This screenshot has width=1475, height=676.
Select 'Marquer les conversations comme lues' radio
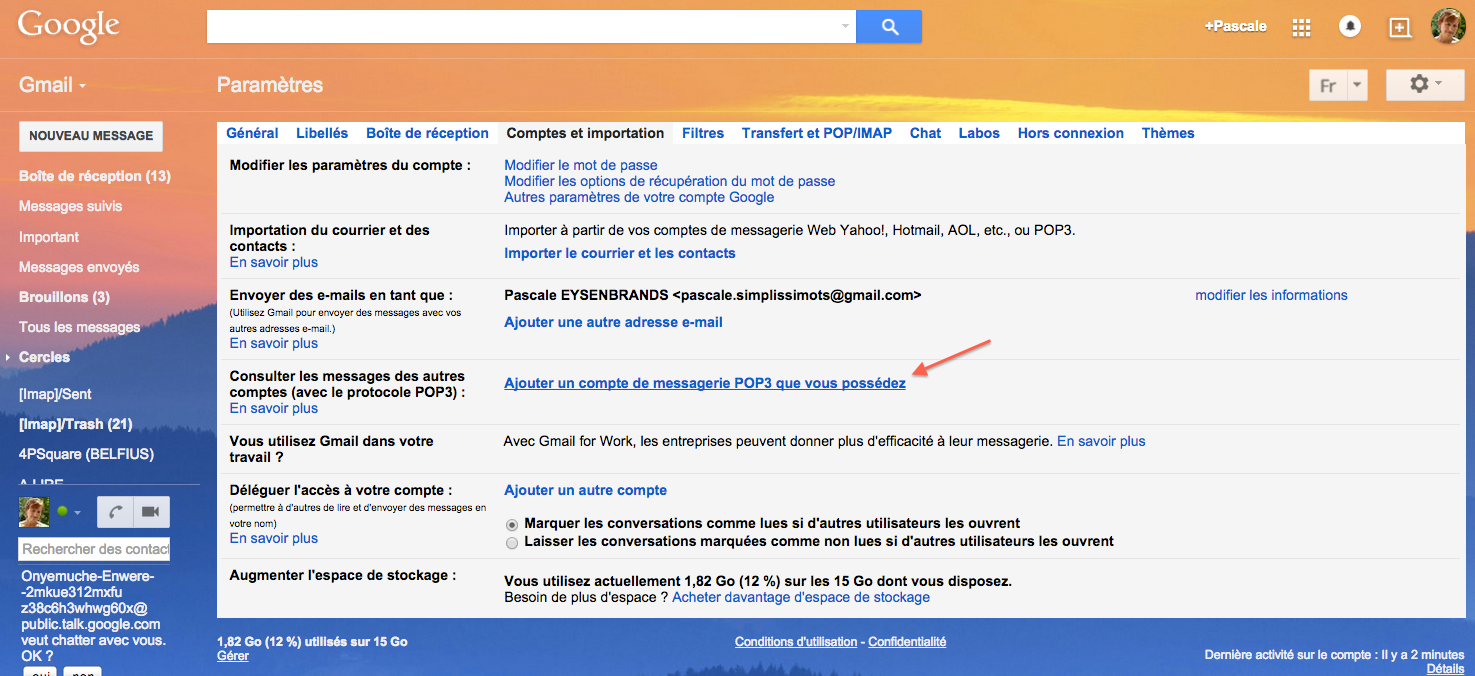512,524
